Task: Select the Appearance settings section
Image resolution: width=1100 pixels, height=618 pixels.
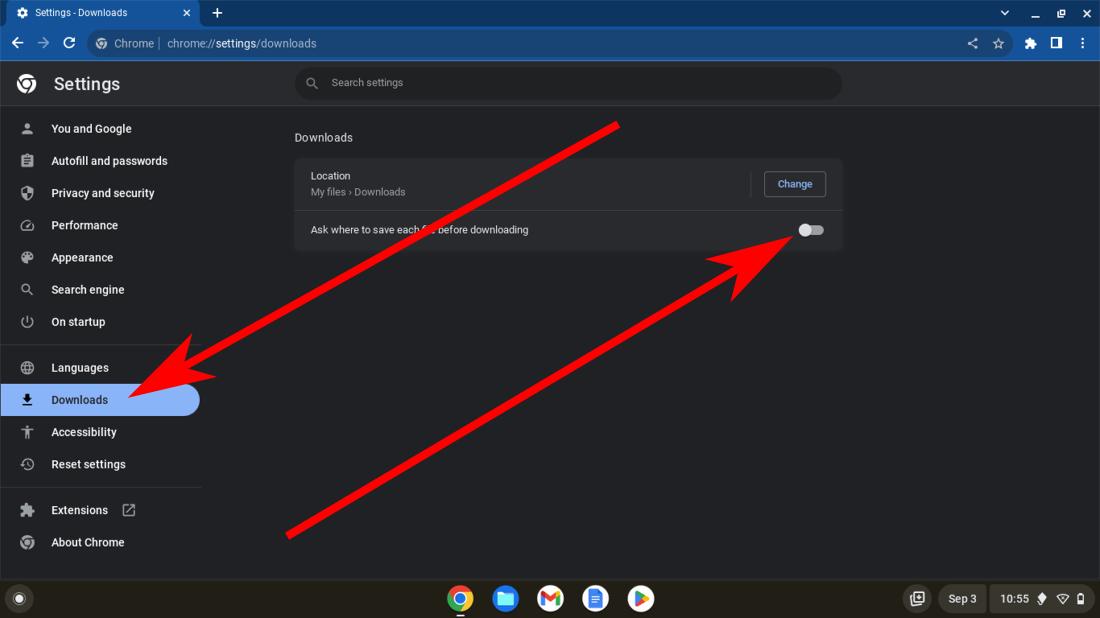Action: coord(82,257)
